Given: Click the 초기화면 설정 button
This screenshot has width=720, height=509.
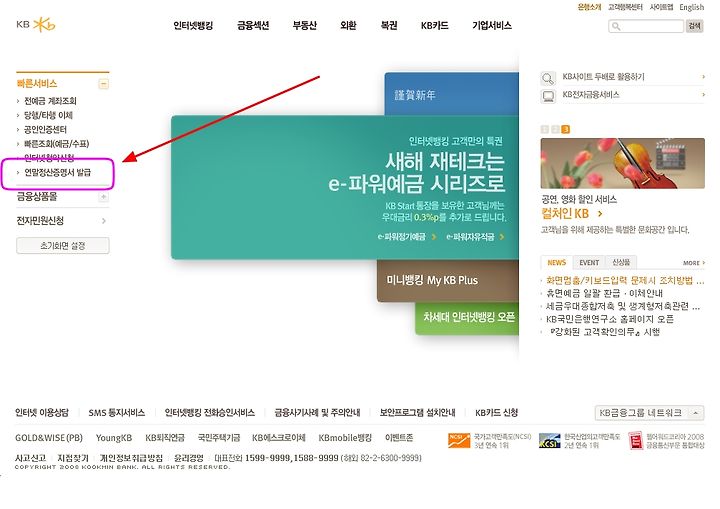Looking at the screenshot, I should 63,245.
